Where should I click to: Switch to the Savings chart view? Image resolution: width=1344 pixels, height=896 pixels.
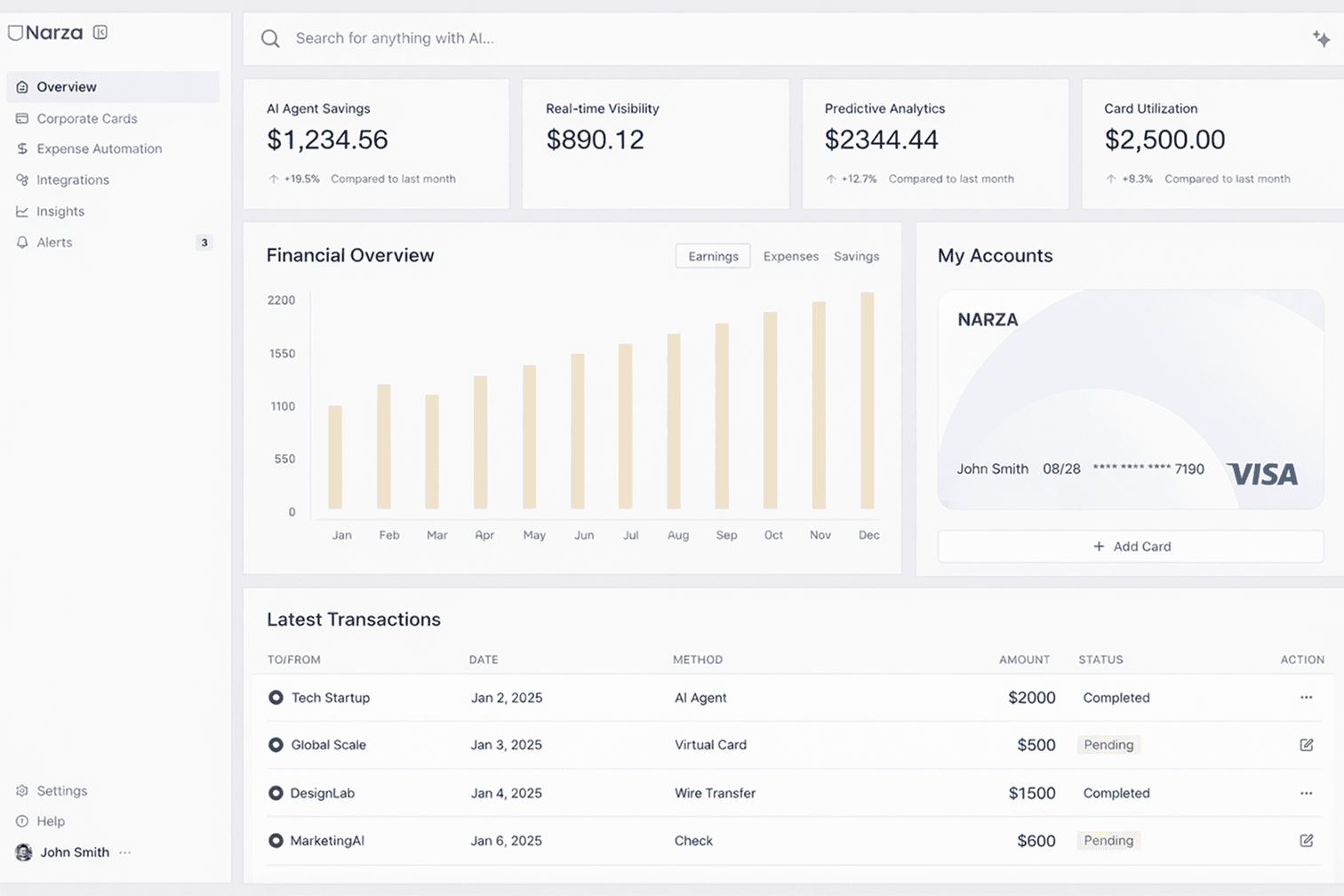pyautogui.click(x=856, y=256)
